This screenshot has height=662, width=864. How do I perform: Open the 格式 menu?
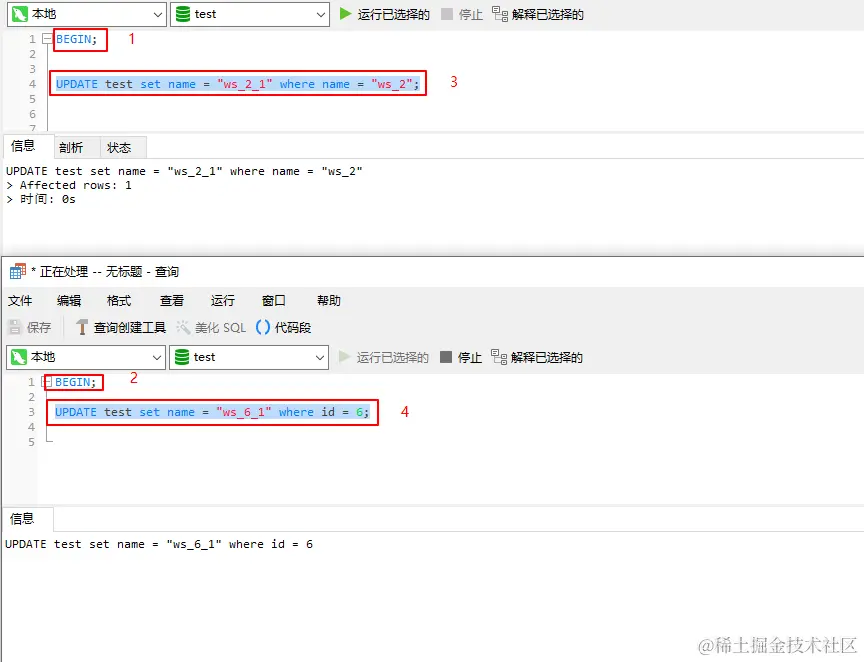click(x=119, y=300)
